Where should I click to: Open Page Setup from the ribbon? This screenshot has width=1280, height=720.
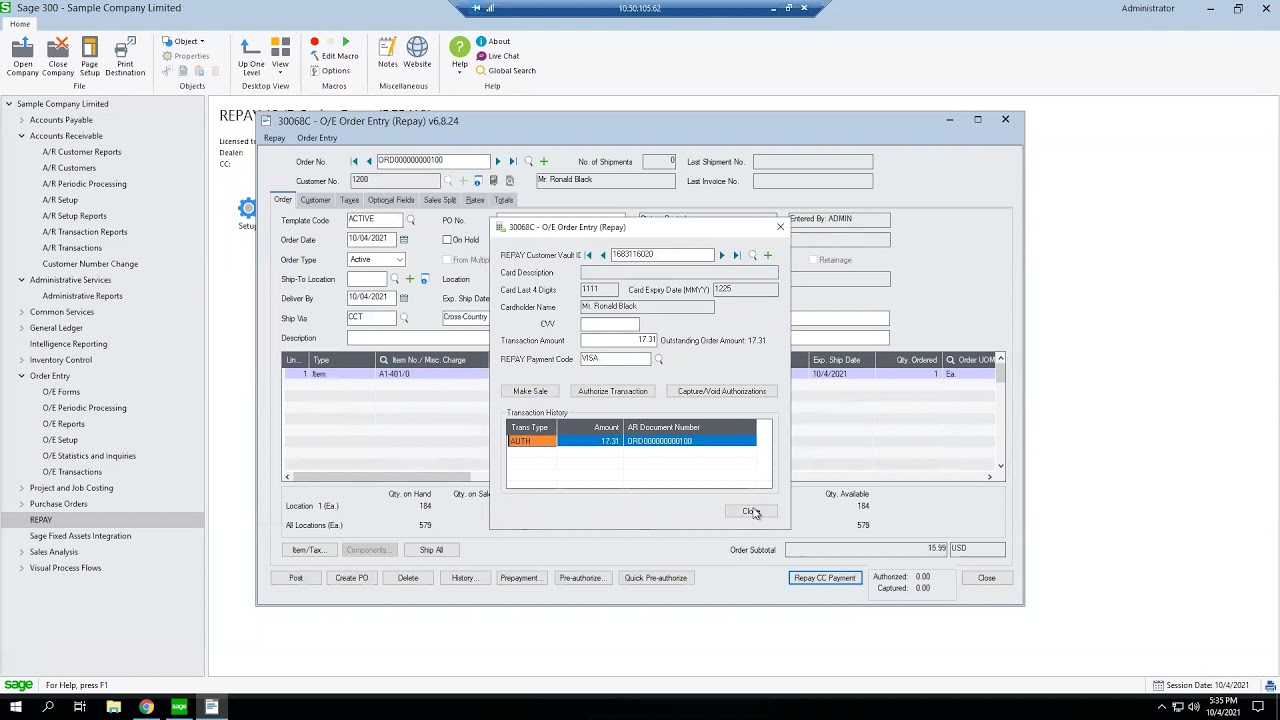[x=90, y=56]
